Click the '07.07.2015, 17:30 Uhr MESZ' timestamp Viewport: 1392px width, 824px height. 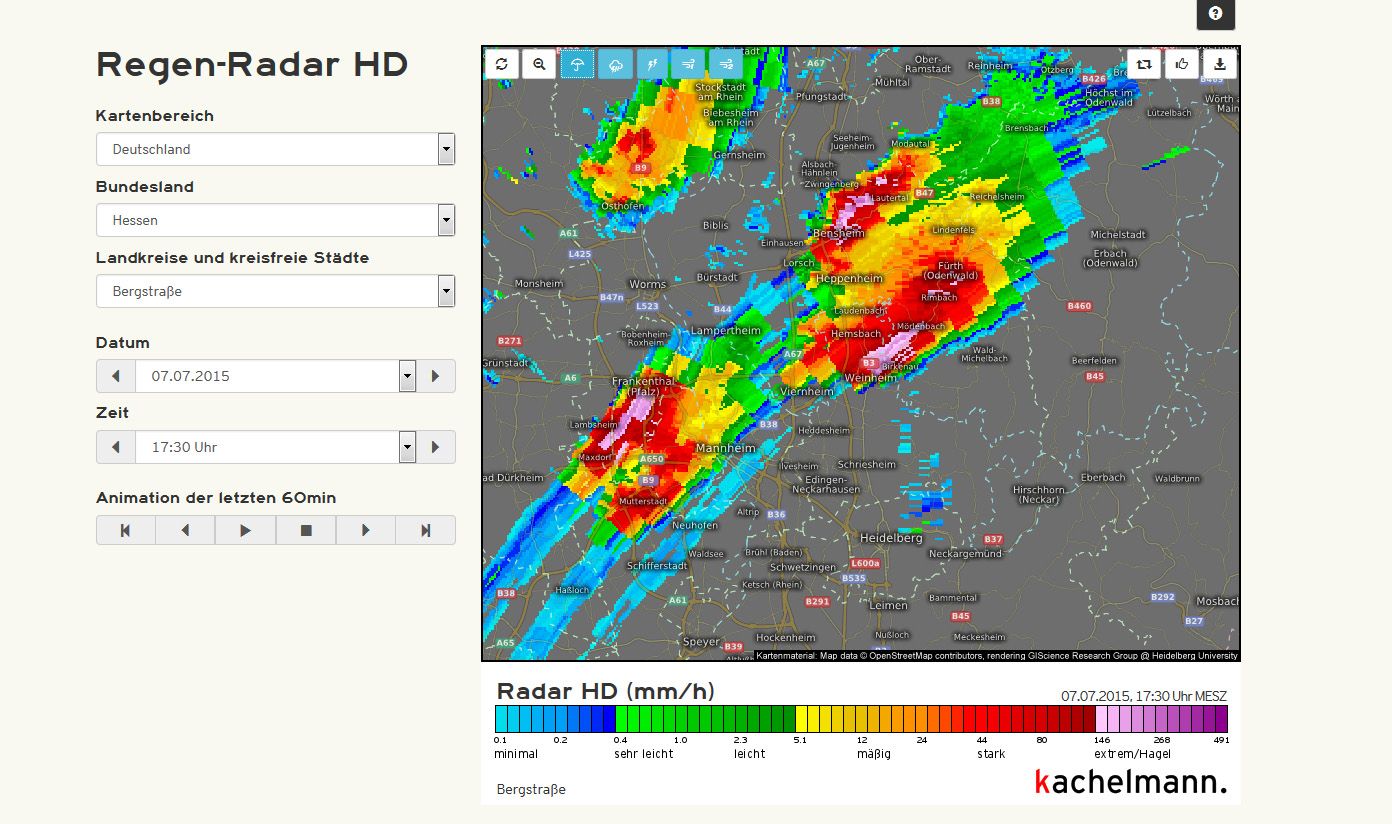click(x=1144, y=696)
